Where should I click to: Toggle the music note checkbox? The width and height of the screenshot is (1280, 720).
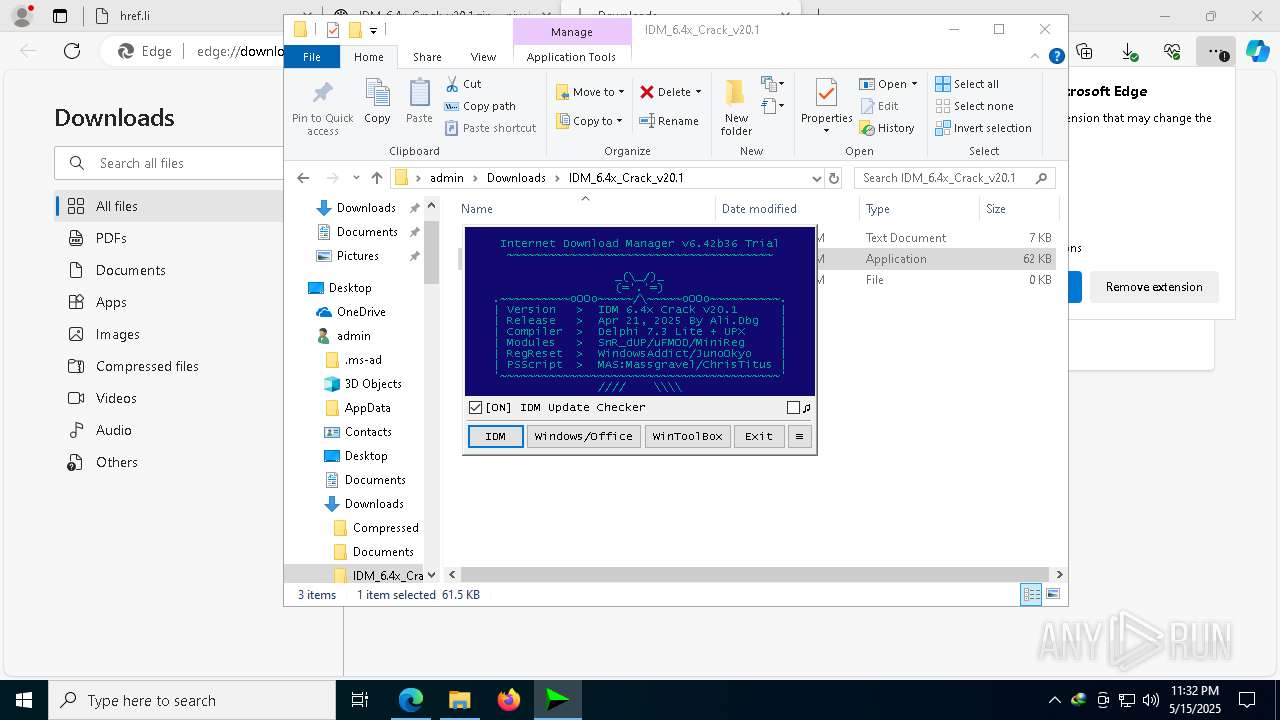(x=793, y=407)
